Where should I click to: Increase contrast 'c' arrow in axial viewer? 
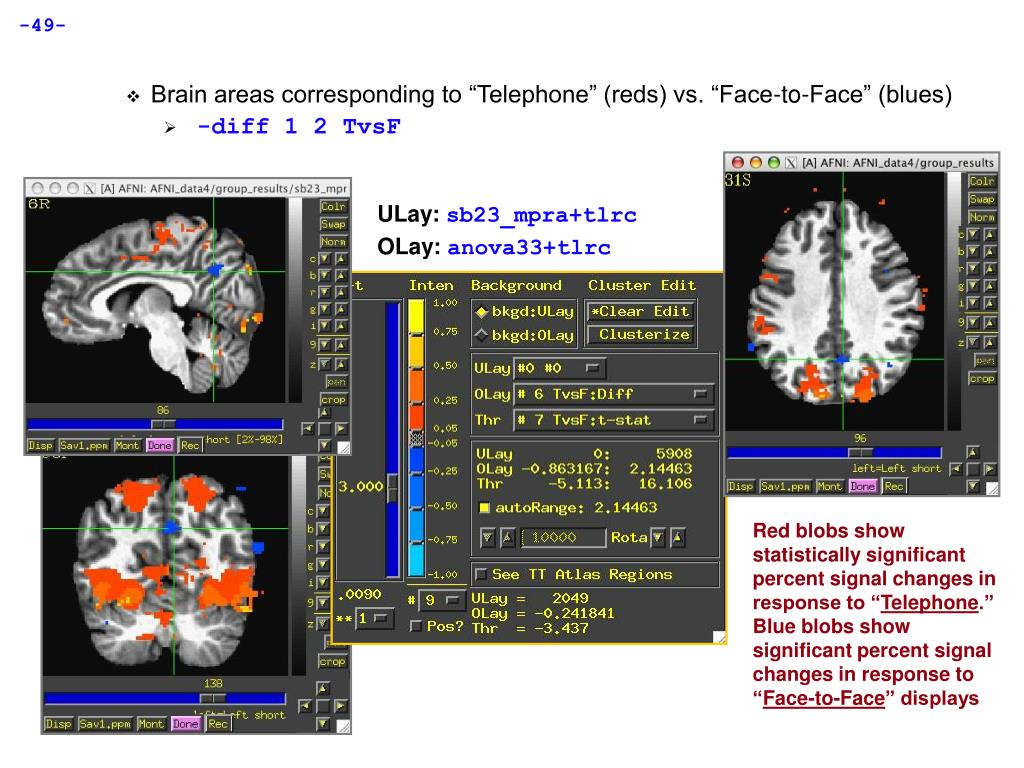click(989, 234)
